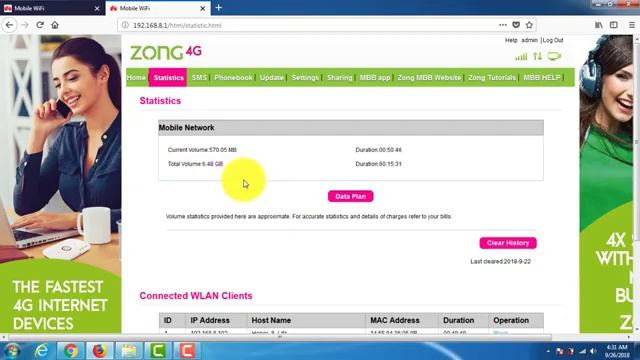Select the Statistics menu item

[x=169, y=78]
